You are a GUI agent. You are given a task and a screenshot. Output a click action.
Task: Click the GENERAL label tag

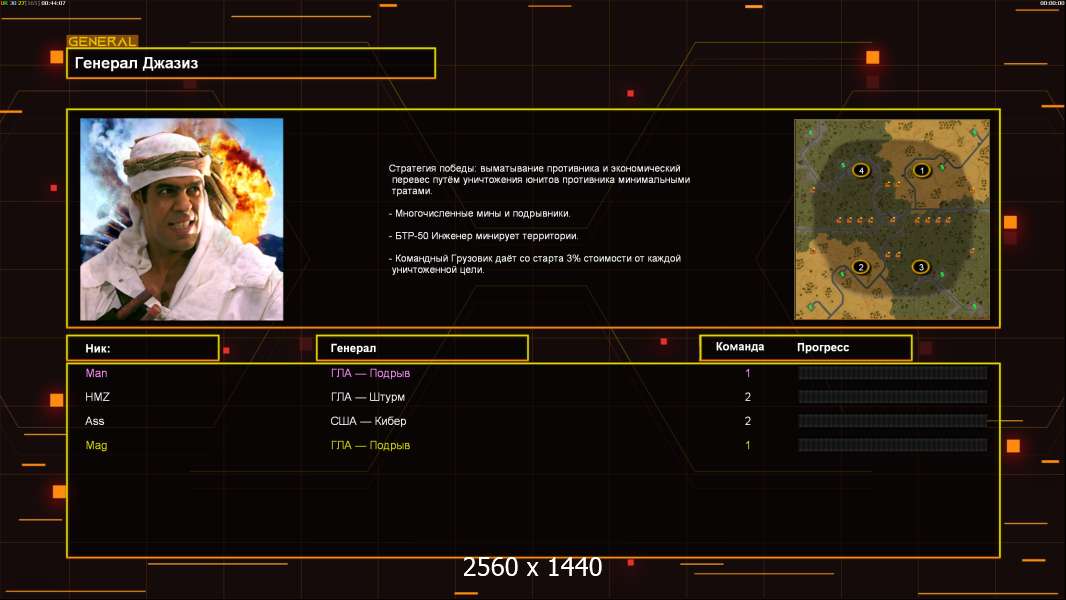[102, 41]
